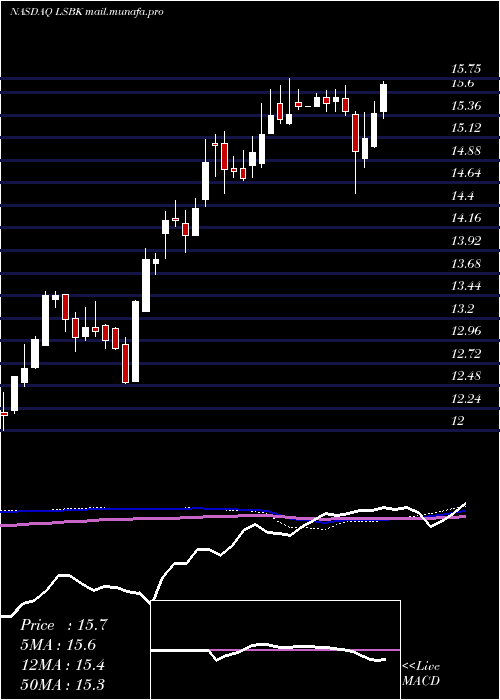The image size is (500, 700).
Task: Click the 13.92 price axis label
Action: [466, 241]
